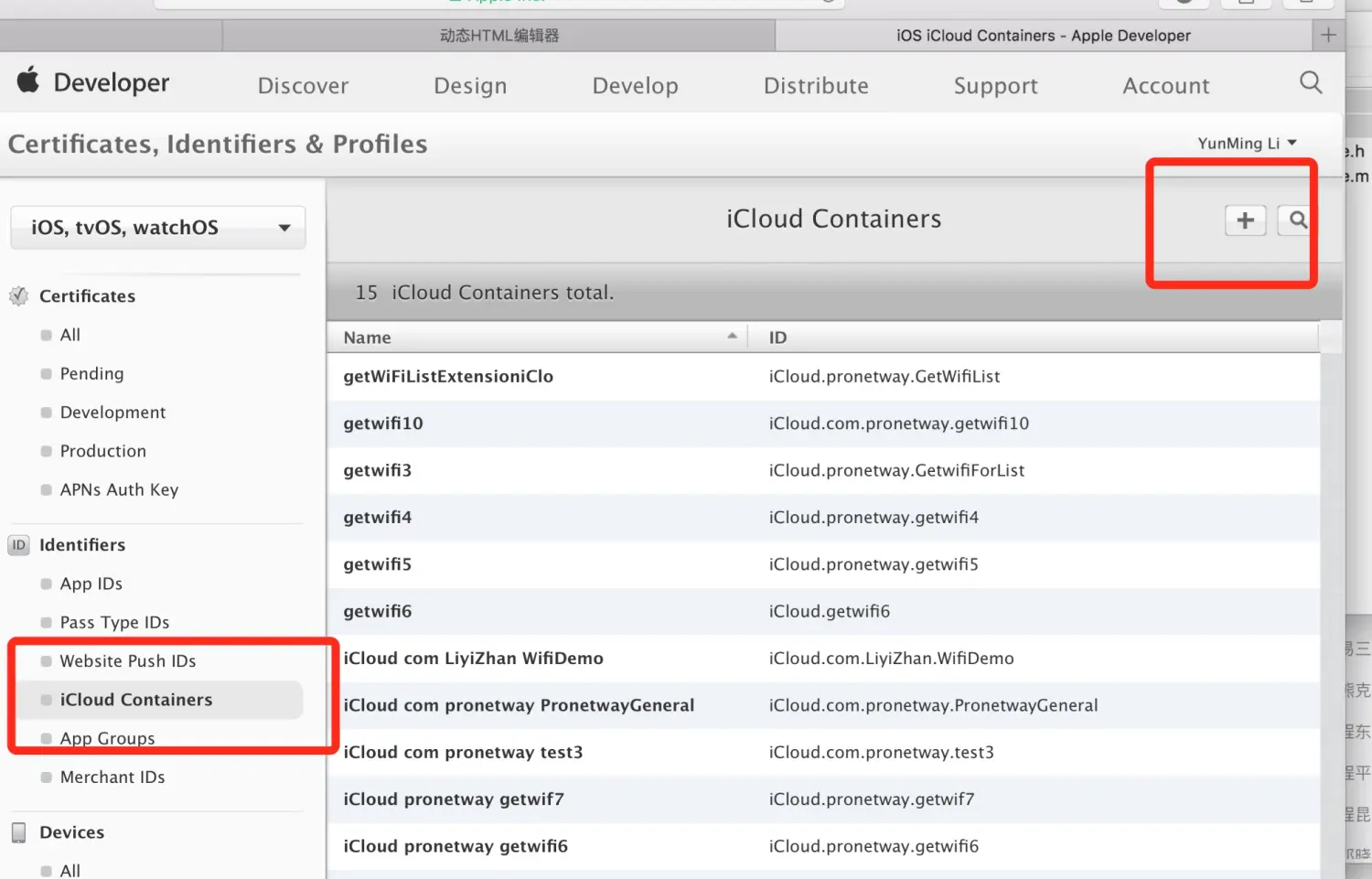Open the Discover menu

[x=303, y=86]
